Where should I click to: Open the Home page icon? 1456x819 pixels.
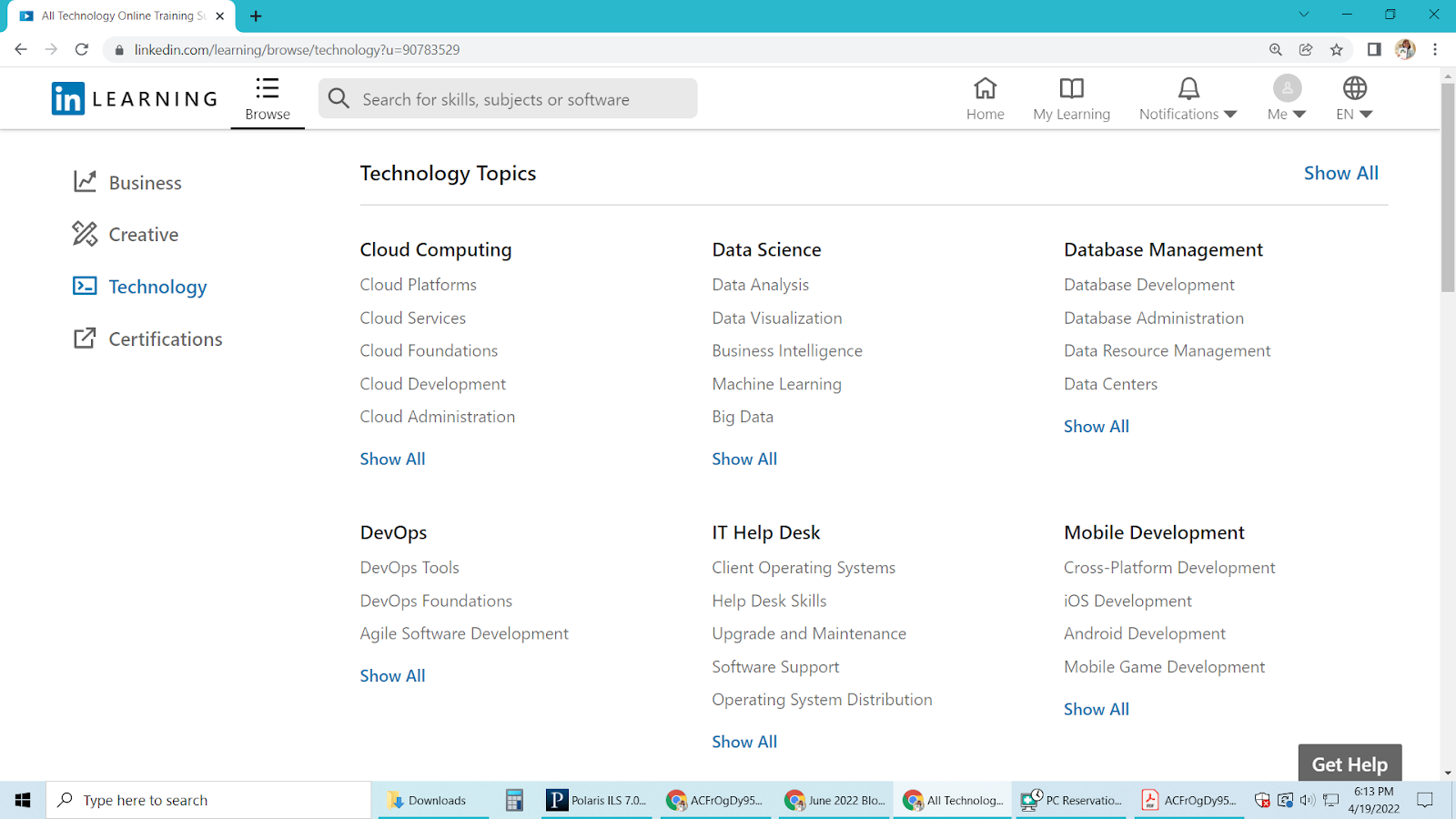coord(986,89)
